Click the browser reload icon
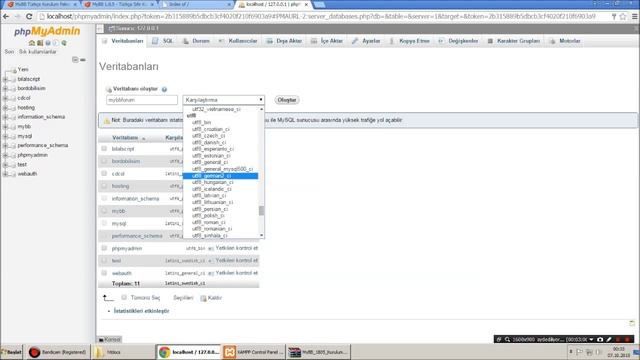The width and height of the screenshot is (640, 360). click(x=29, y=17)
